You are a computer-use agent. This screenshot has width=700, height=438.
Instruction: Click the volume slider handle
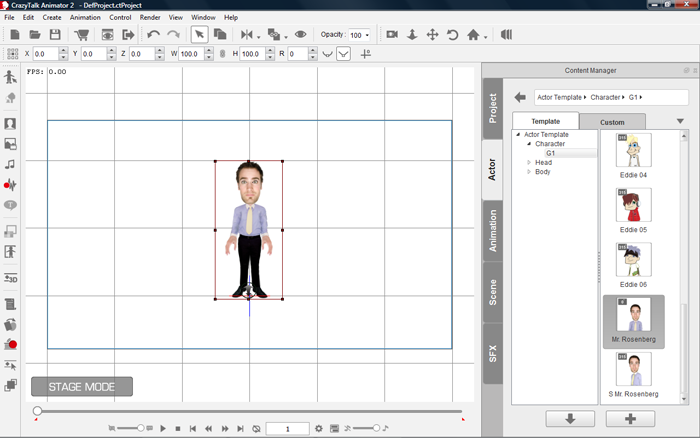click(x=376, y=428)
